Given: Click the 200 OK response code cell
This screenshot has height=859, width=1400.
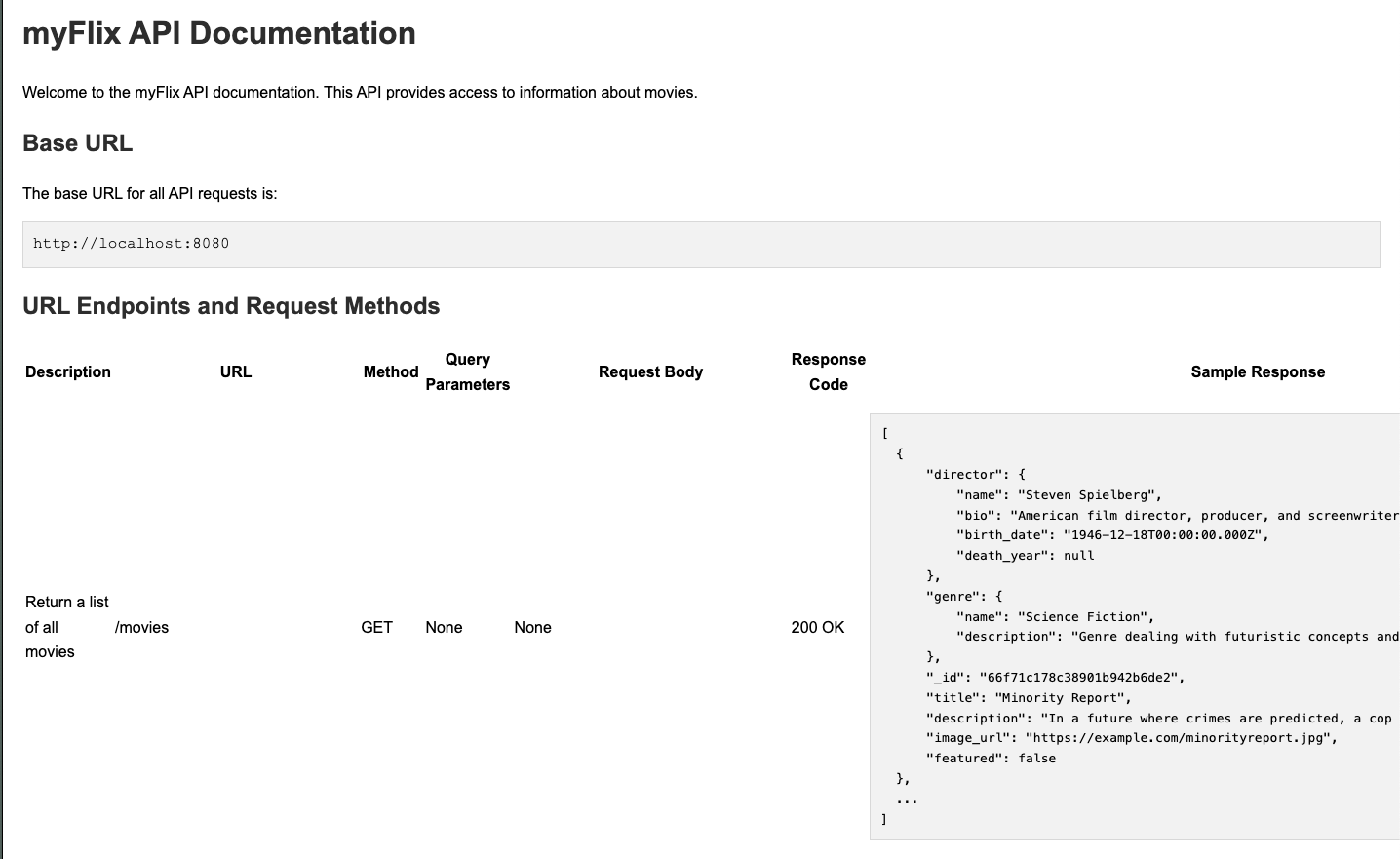Looking at the screenshot, I should 818,627.
